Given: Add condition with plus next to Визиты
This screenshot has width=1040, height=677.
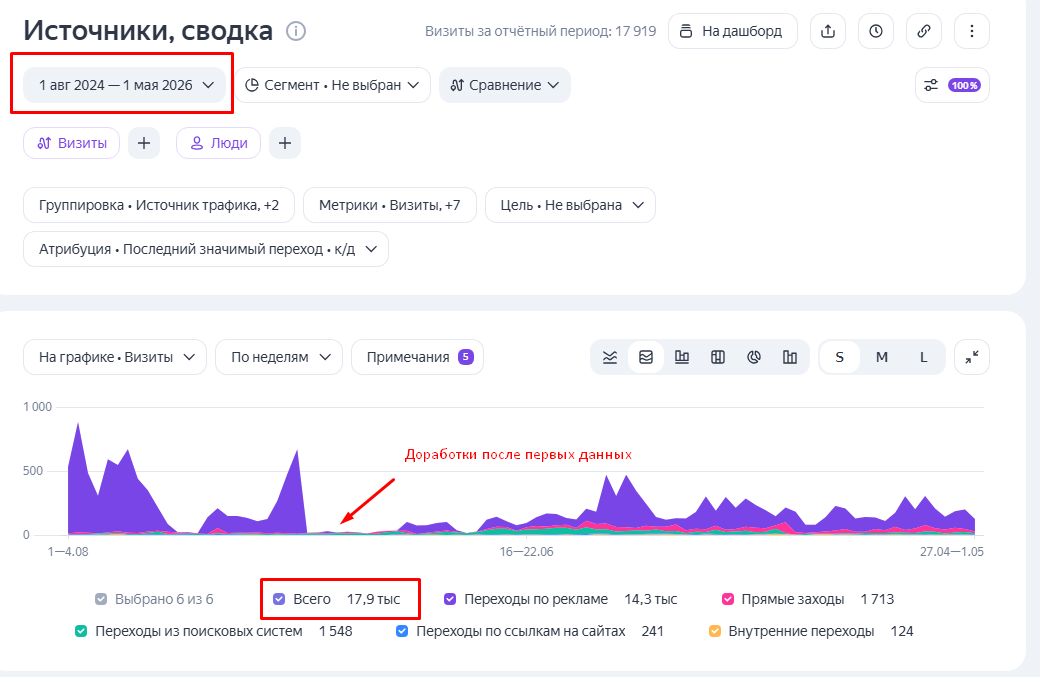Looking at the screenshot, I should click(x=144, y=143).
